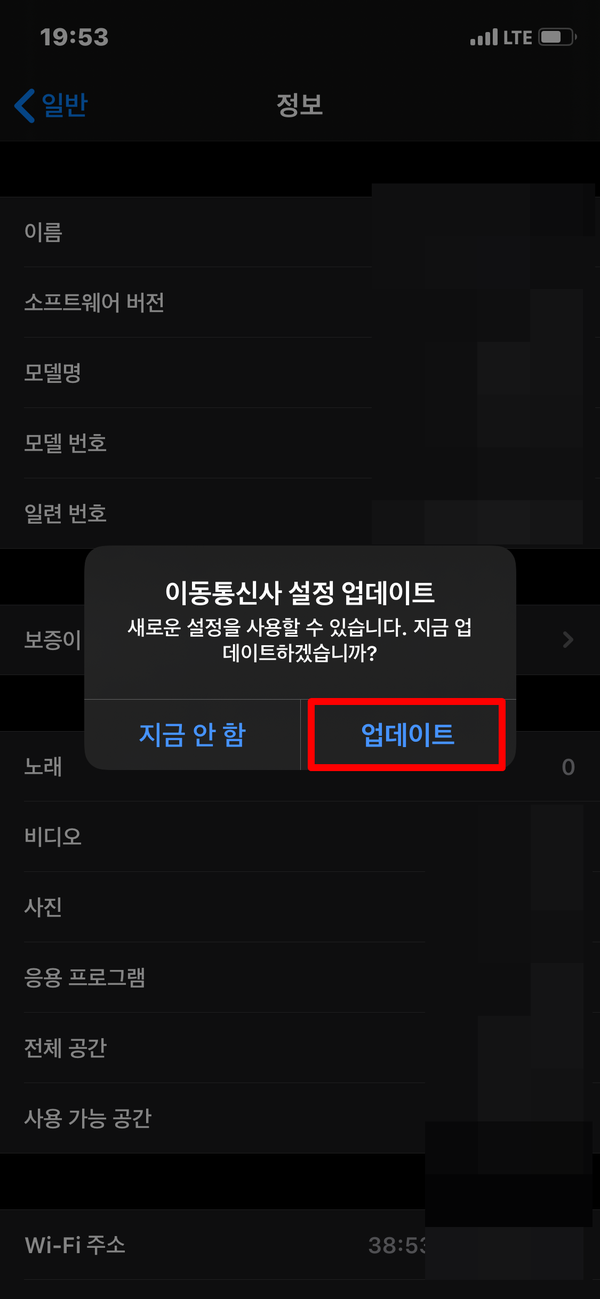Tap the cellular signal bars icon
The width and height of the screenshot is (600, 1299).
pos(483,38)
